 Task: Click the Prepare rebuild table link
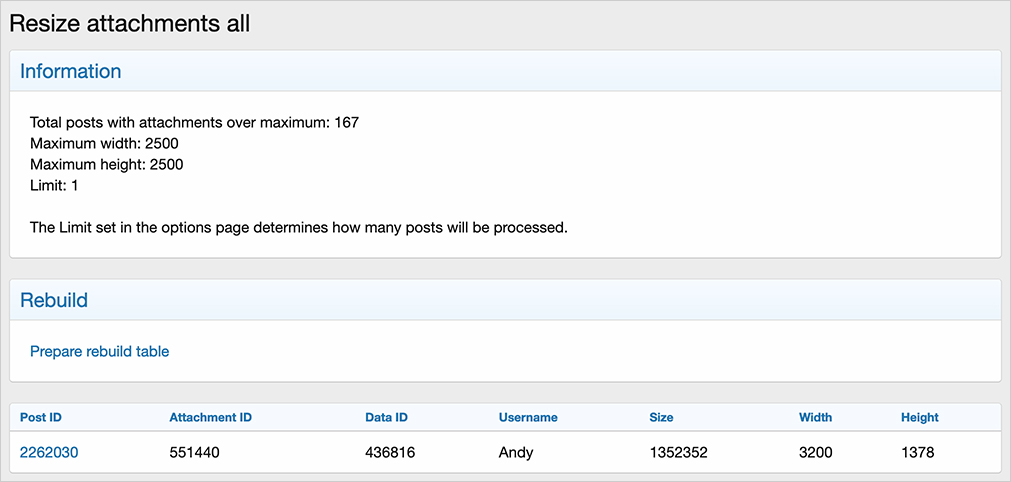[x=99, y=351]
